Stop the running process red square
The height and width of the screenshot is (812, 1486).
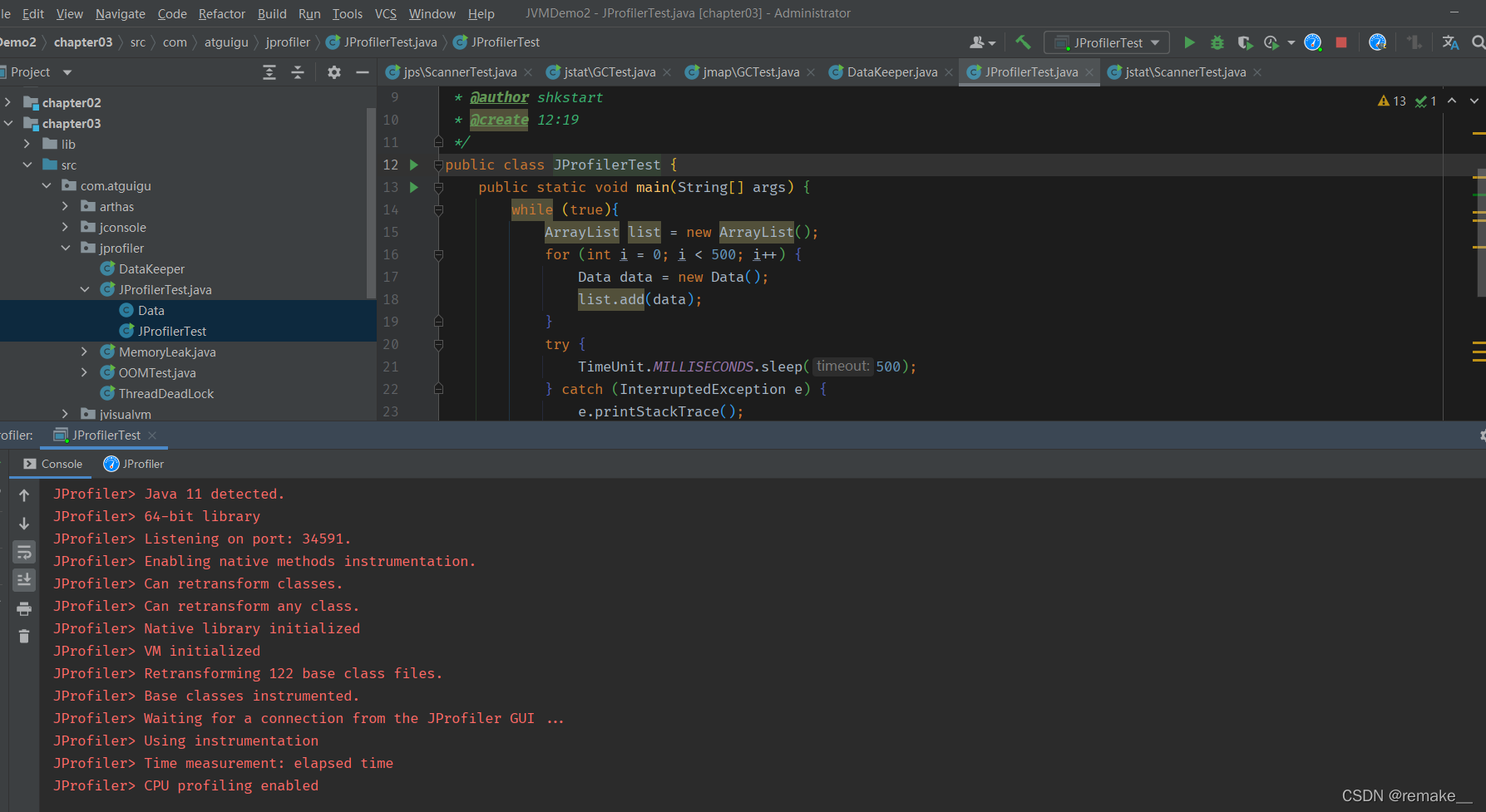pos(1341,42)
